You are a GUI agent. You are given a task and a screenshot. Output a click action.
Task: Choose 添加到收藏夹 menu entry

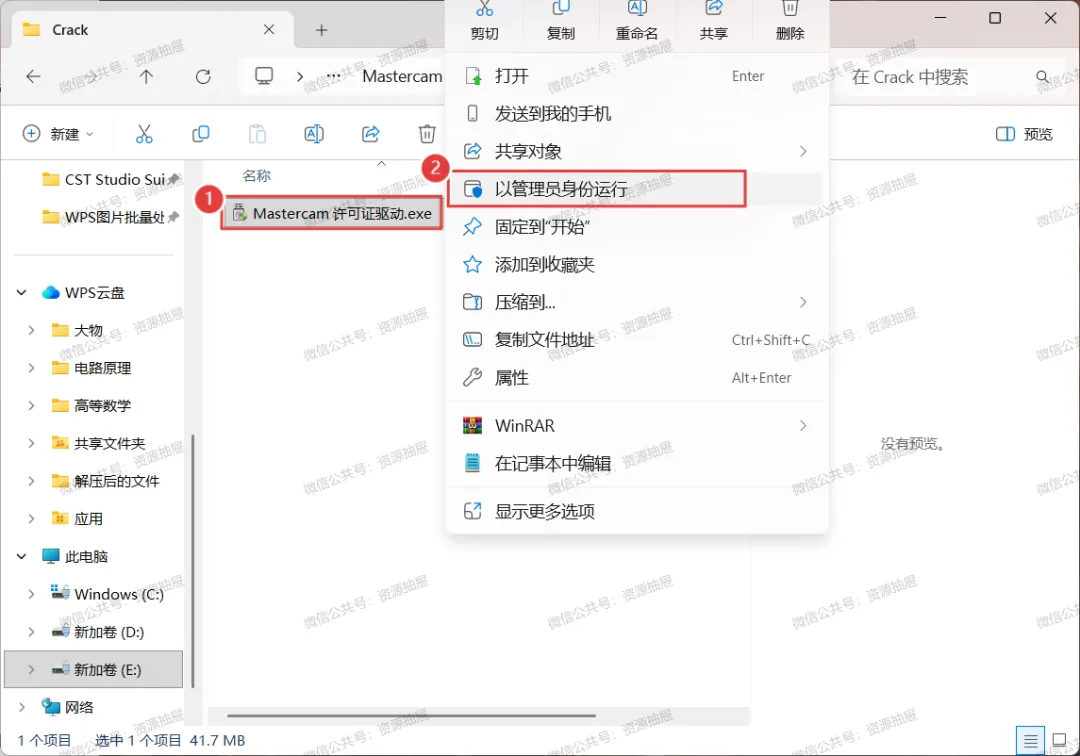[636, 264]
